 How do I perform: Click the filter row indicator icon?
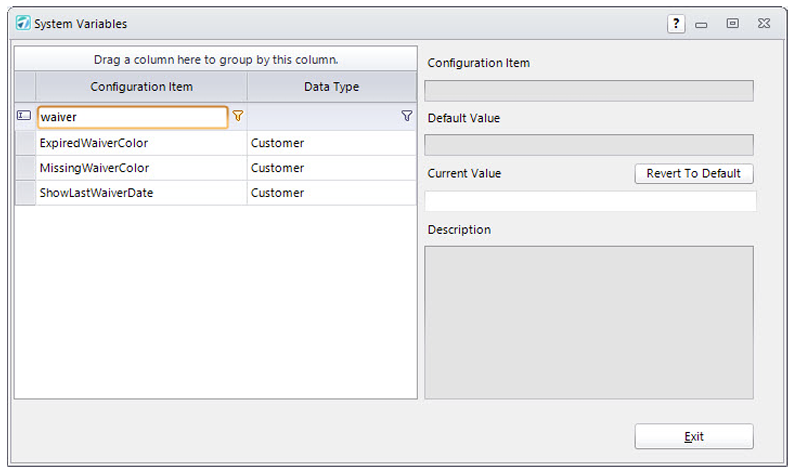coord(24,115)
